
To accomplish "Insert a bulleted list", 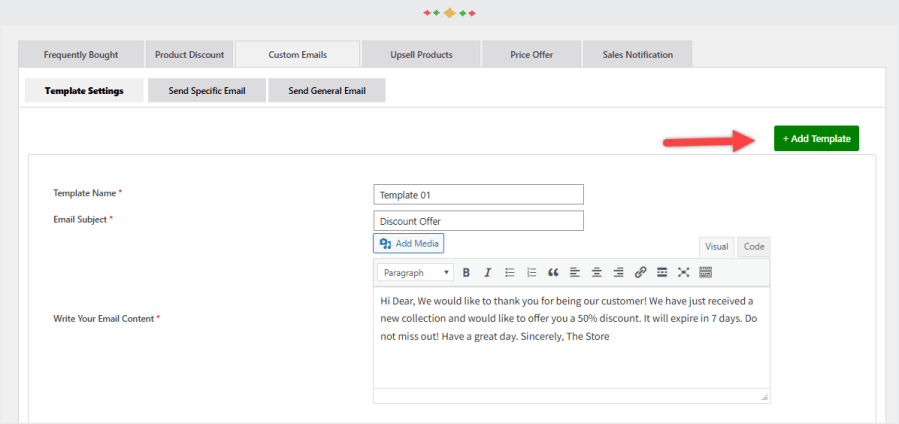I will click(510, 272).
